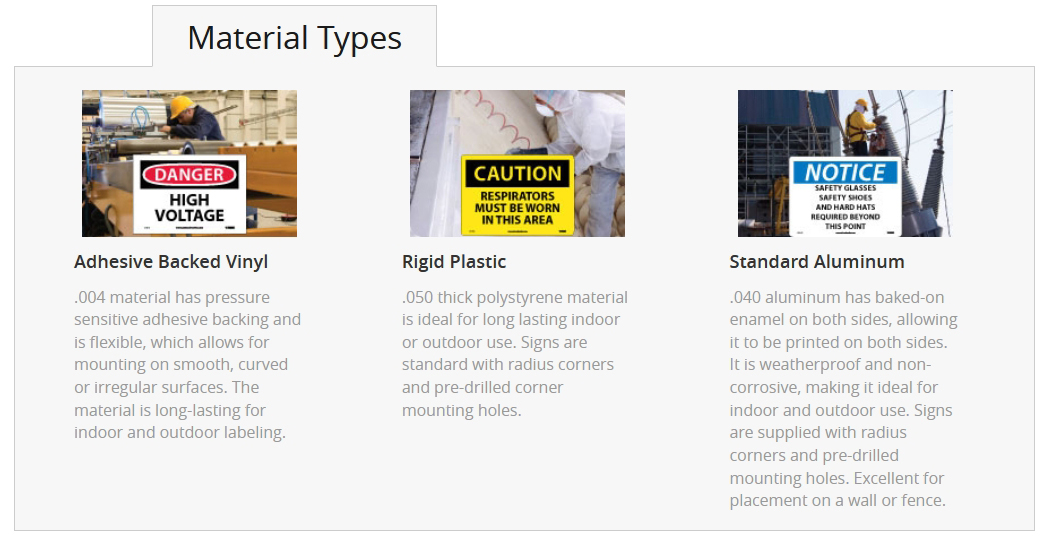1059x552 pixels.
Task: Click the yellow CAUTION sign header
Action: 517,174
